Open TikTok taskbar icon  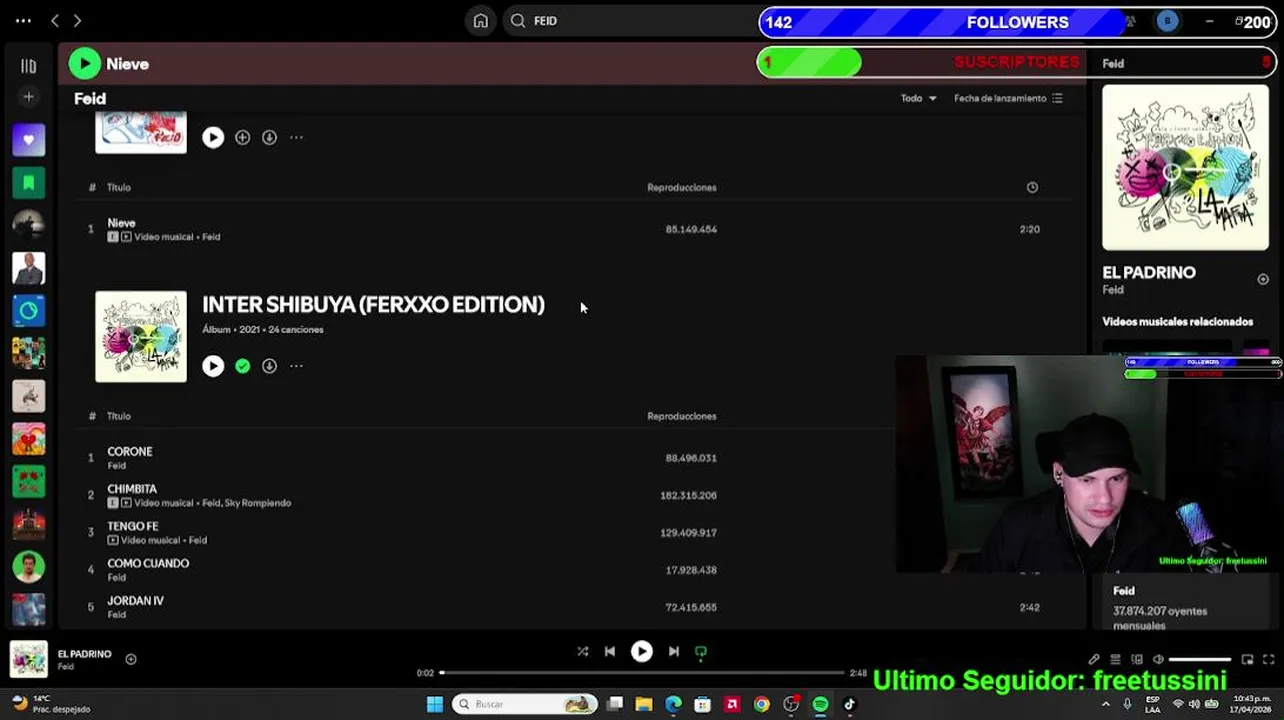849,704
